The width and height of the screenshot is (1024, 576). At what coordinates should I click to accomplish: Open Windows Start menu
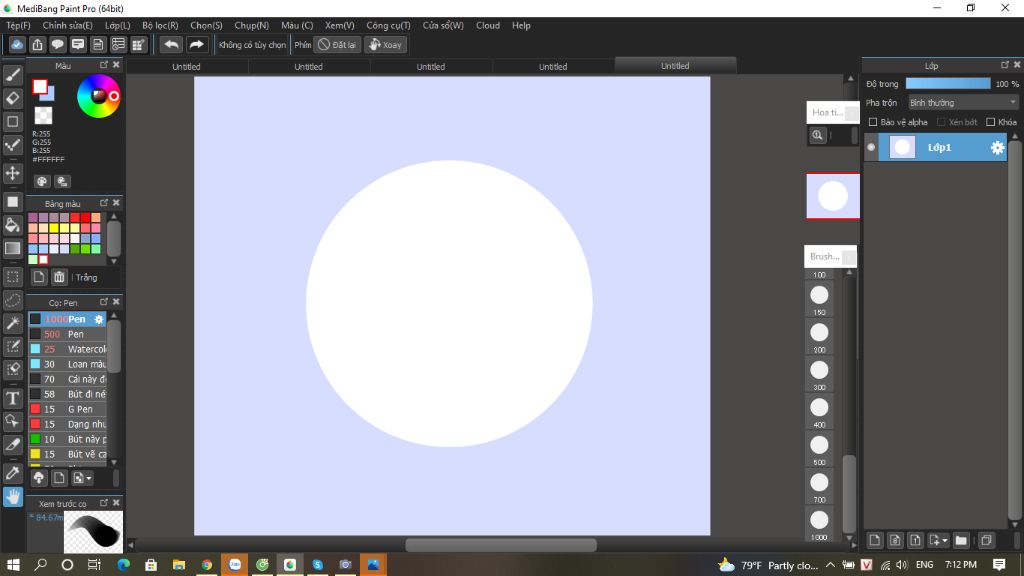12,565
